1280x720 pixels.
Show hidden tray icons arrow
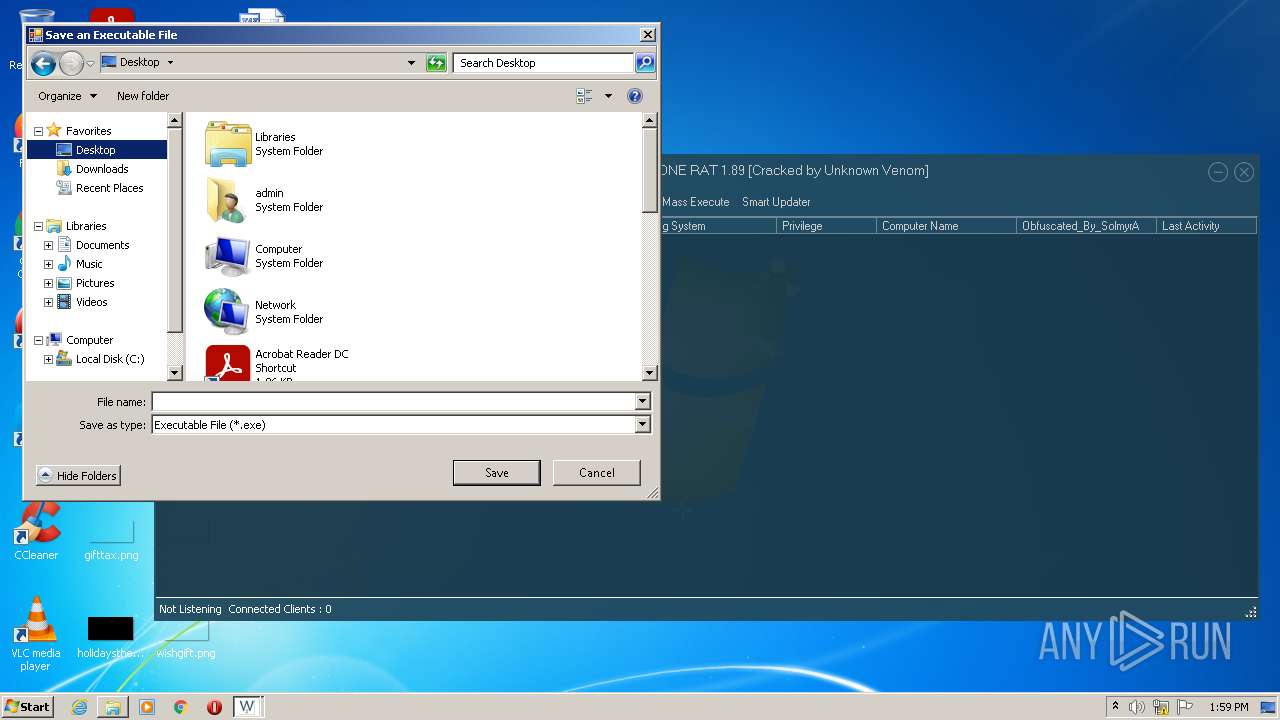point(1115,706)
